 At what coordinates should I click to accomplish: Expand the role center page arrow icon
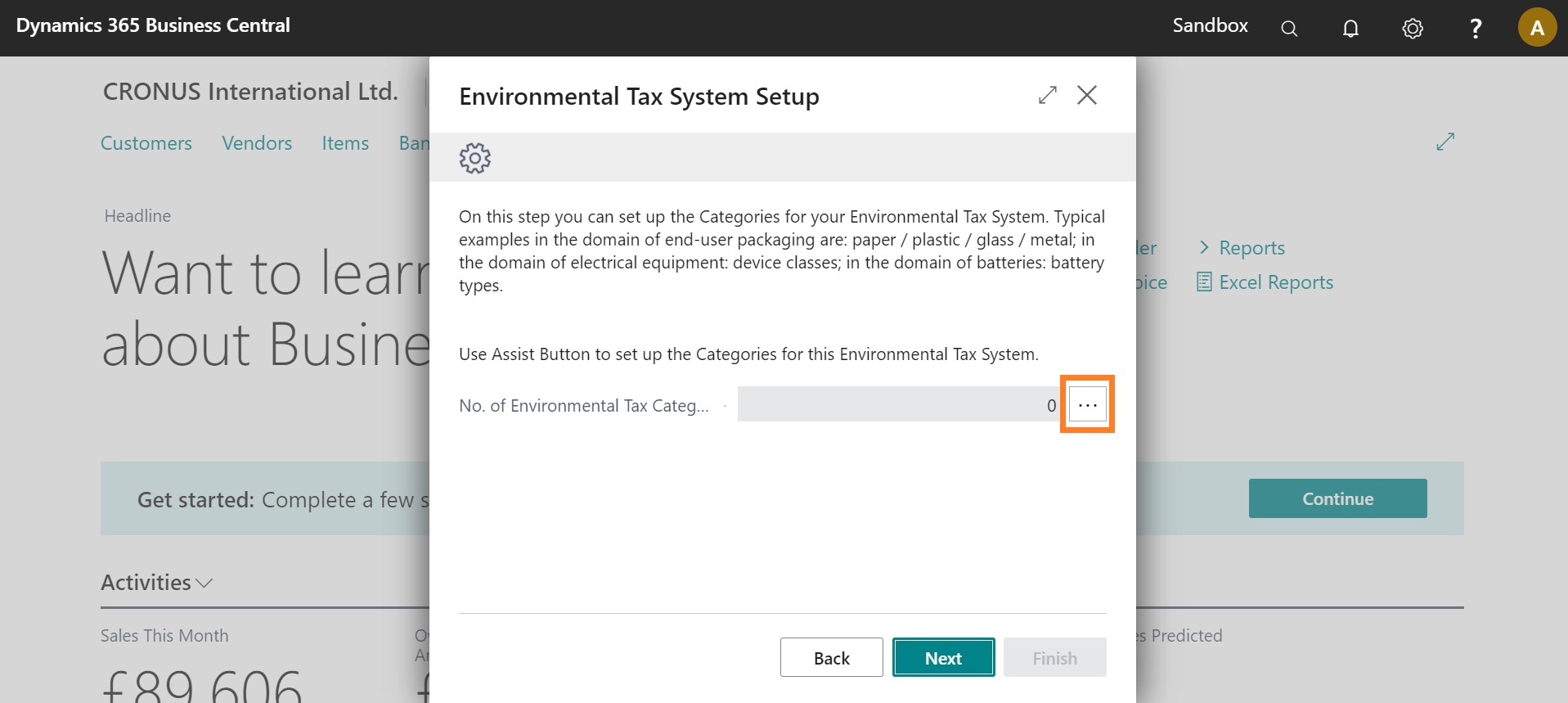coord(1445,142)
